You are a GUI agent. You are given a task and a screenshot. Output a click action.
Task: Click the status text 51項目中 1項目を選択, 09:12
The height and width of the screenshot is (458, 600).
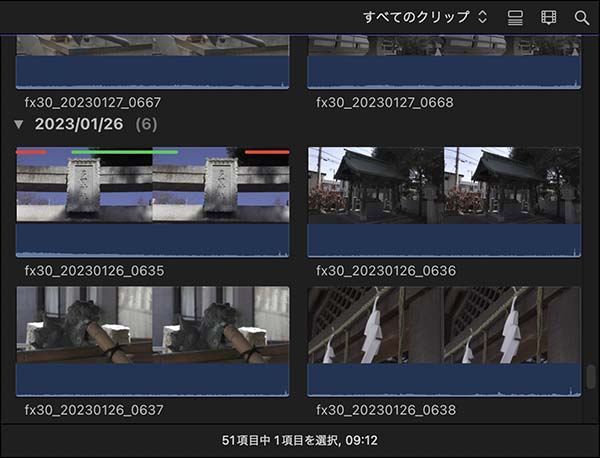coord(300,440)
